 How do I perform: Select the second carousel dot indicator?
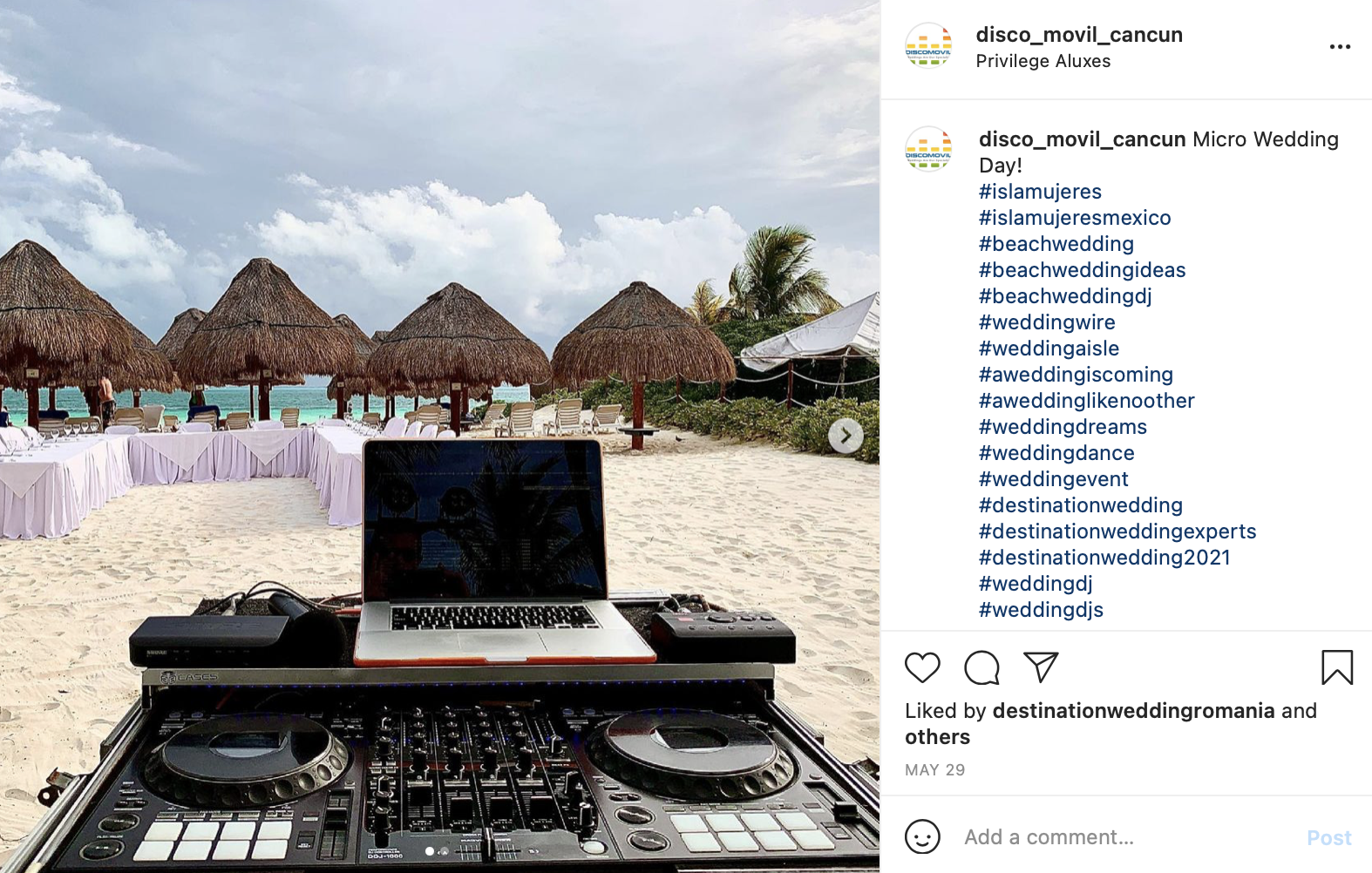coord(443,851)
